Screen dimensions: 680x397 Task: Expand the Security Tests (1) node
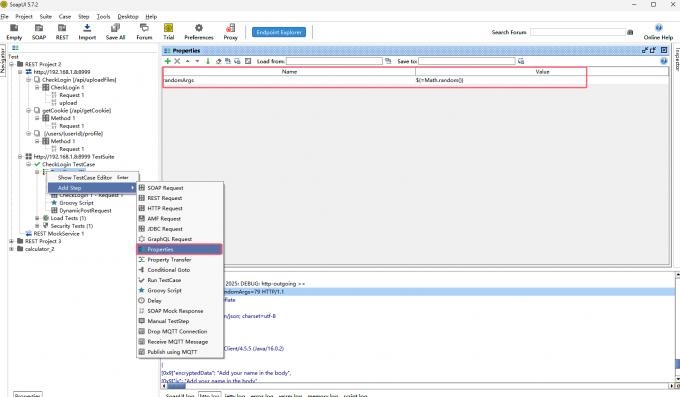[x=37, y=226]
